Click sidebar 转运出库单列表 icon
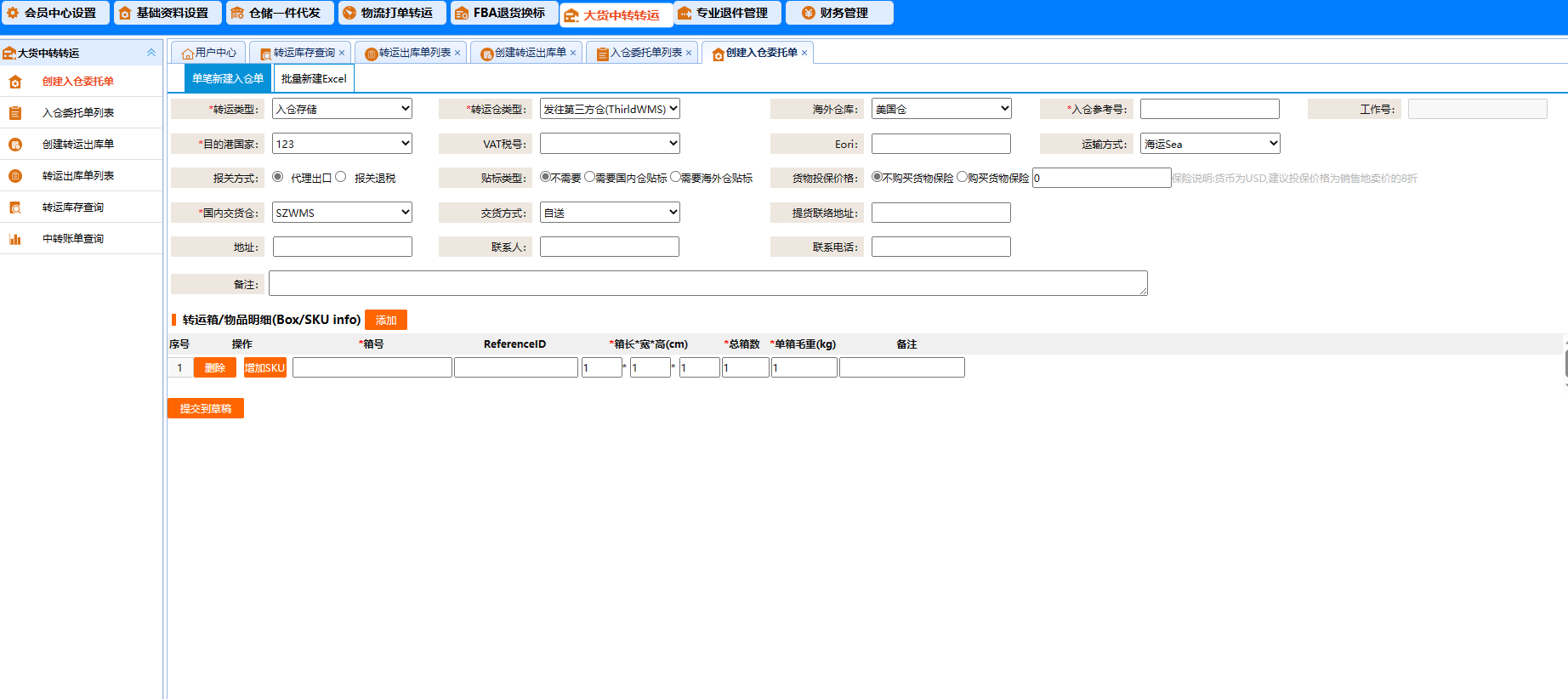The image size is (1568, 699). [x=15, y=176]
